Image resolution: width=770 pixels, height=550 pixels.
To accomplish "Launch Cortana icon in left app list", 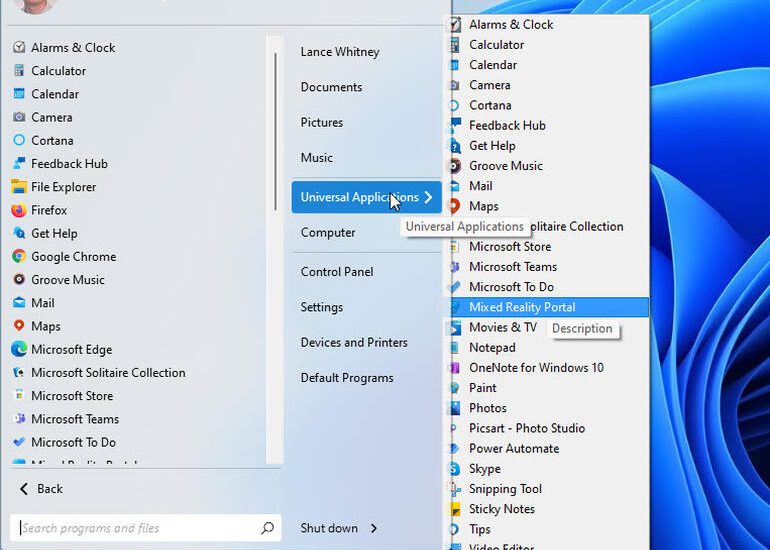I will [x=19, y=140].
